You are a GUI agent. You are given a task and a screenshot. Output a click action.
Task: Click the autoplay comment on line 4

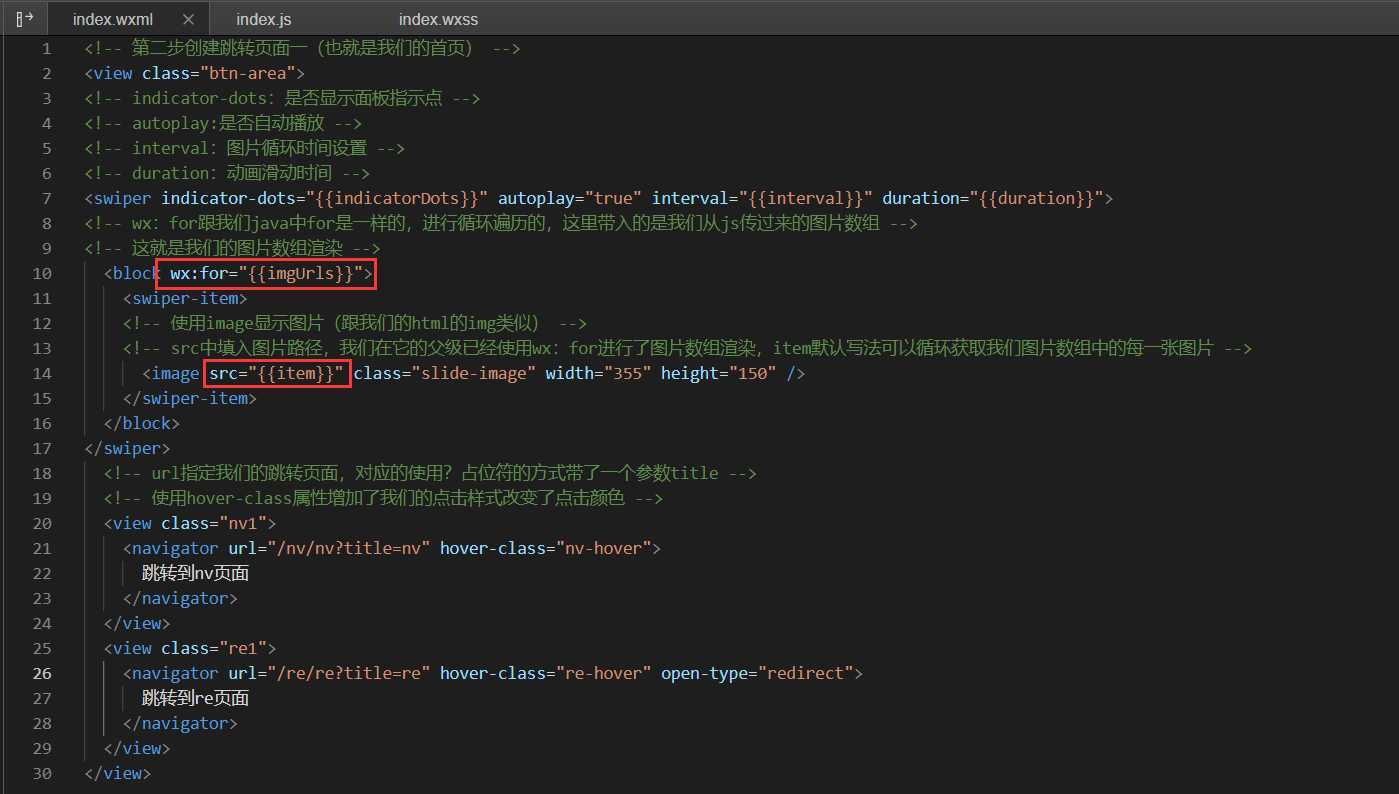tap(223, 123)
